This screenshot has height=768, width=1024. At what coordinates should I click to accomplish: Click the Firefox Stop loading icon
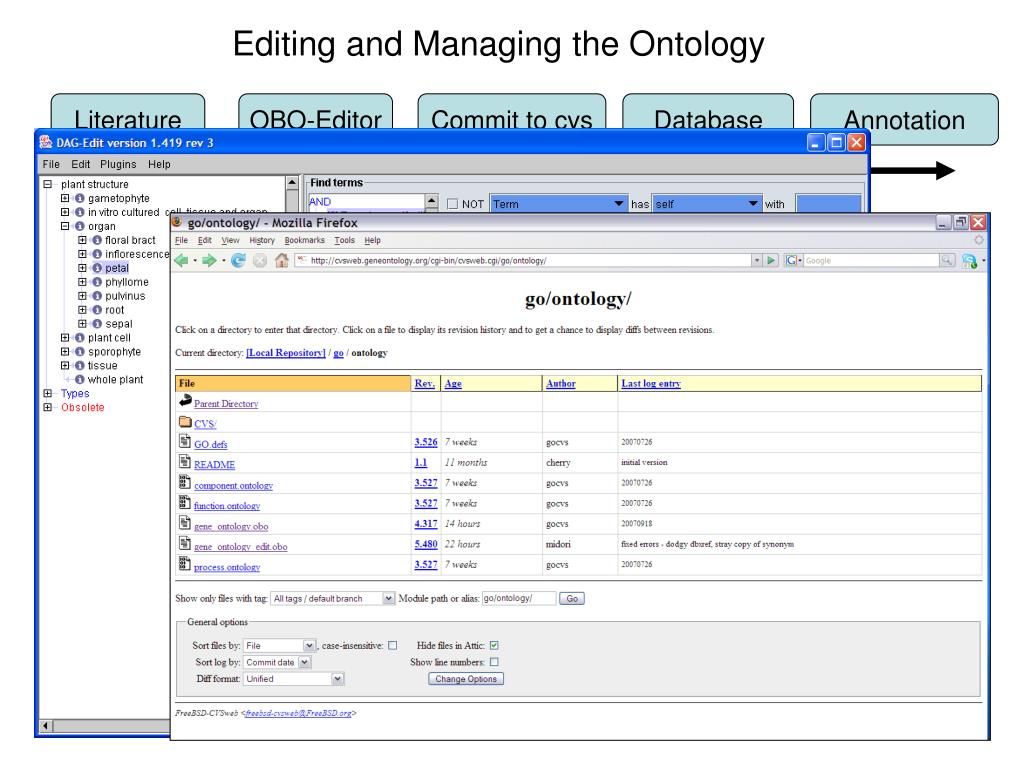(260, 261)
